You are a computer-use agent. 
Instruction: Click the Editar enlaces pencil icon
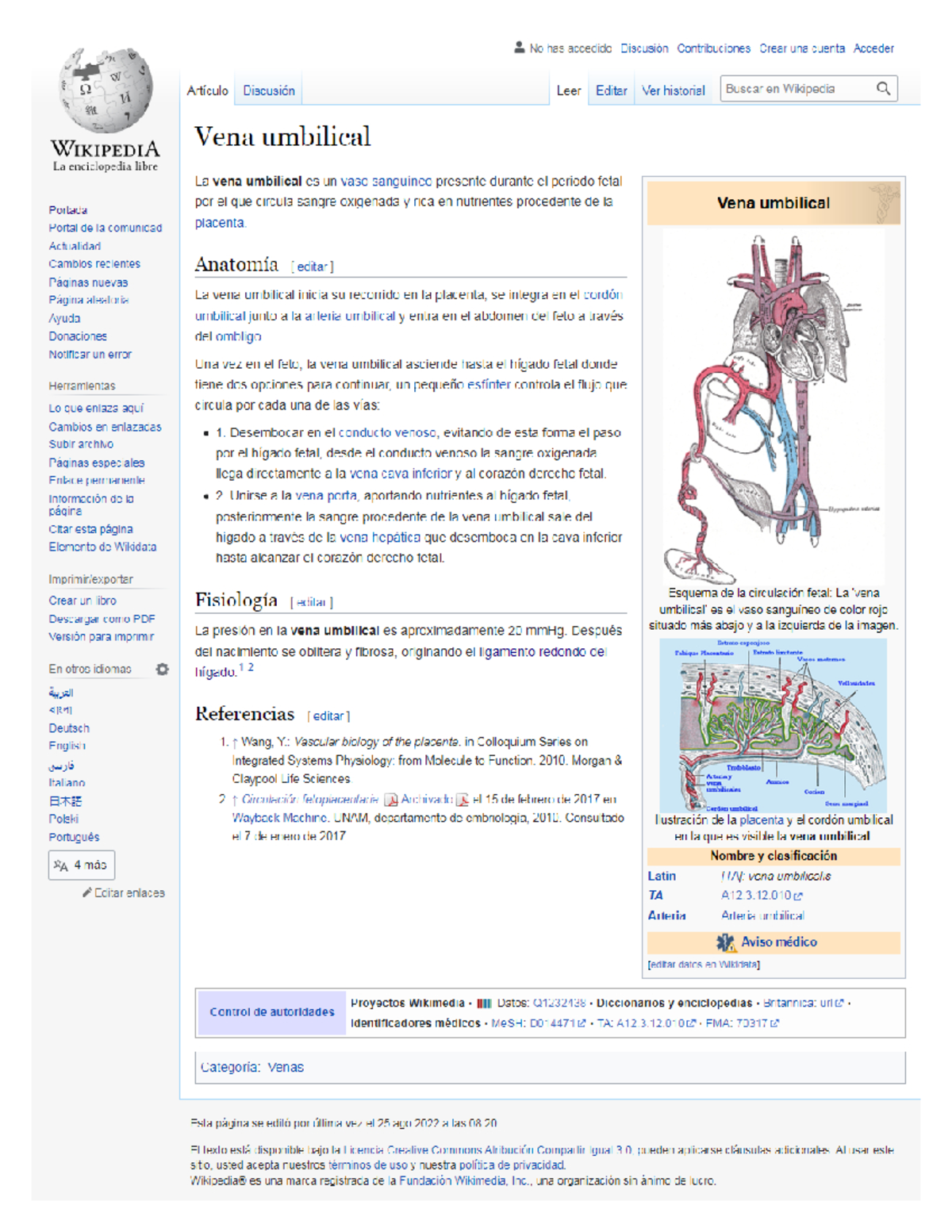pos(86,893)
